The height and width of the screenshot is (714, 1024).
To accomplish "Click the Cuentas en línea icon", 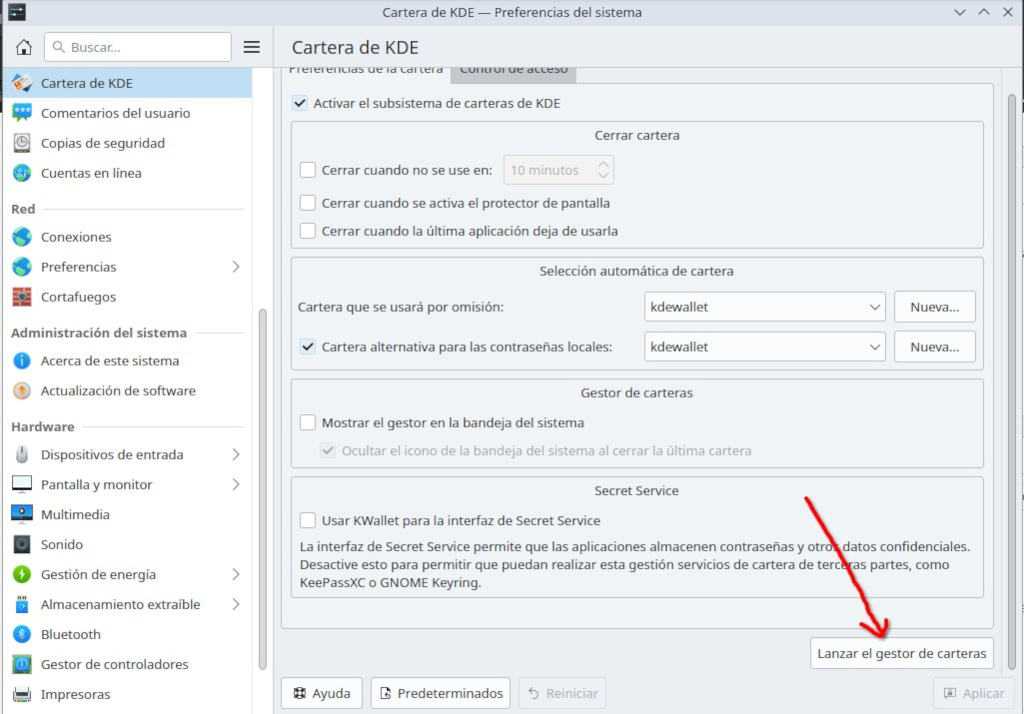I will (x=22, y=173).
